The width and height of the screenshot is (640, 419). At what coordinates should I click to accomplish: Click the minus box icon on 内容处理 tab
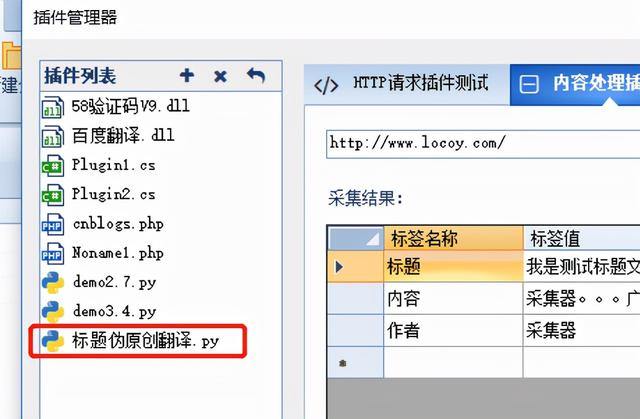click(529, 84)
